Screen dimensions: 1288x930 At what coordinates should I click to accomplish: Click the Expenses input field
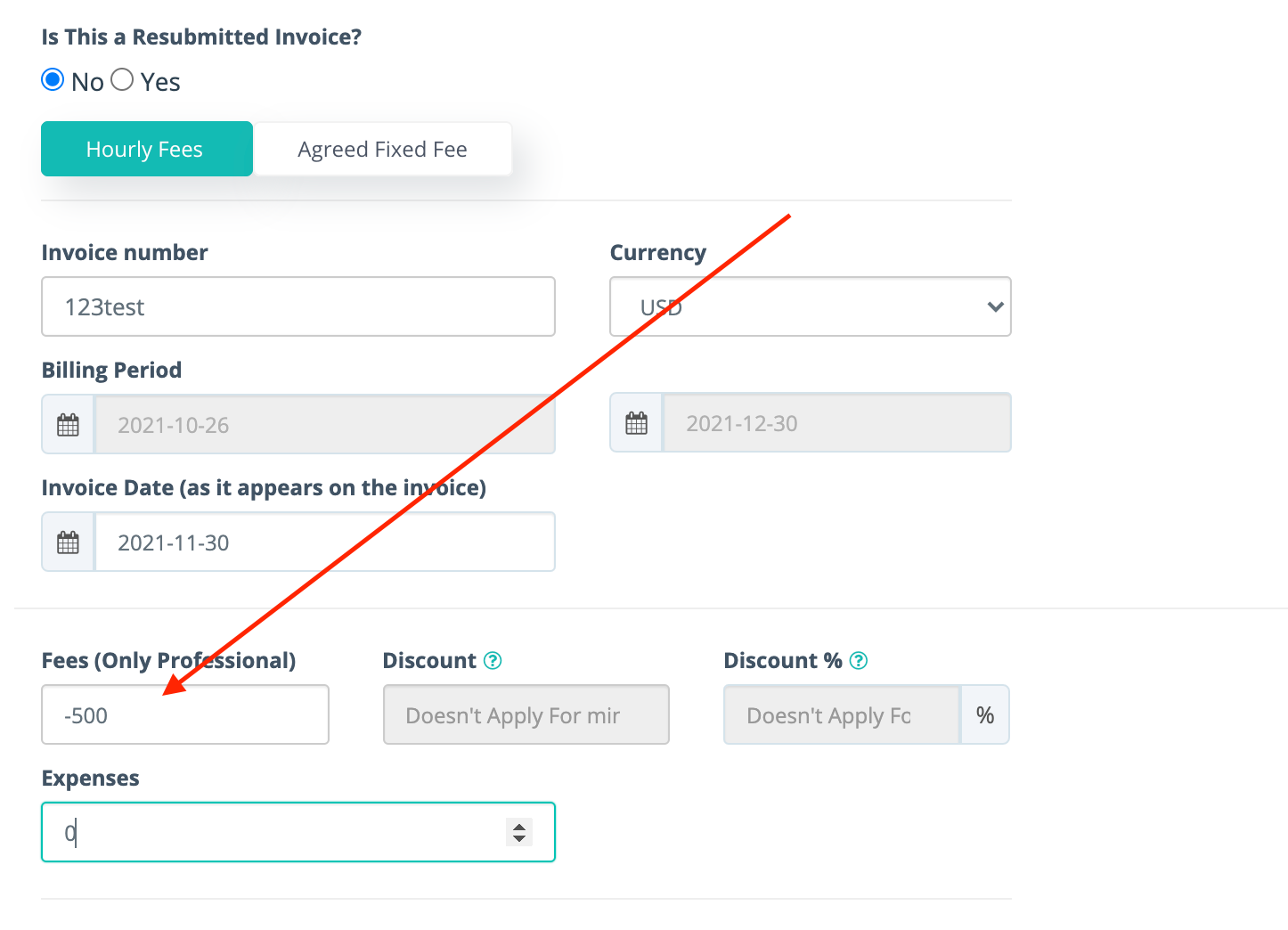298,832
